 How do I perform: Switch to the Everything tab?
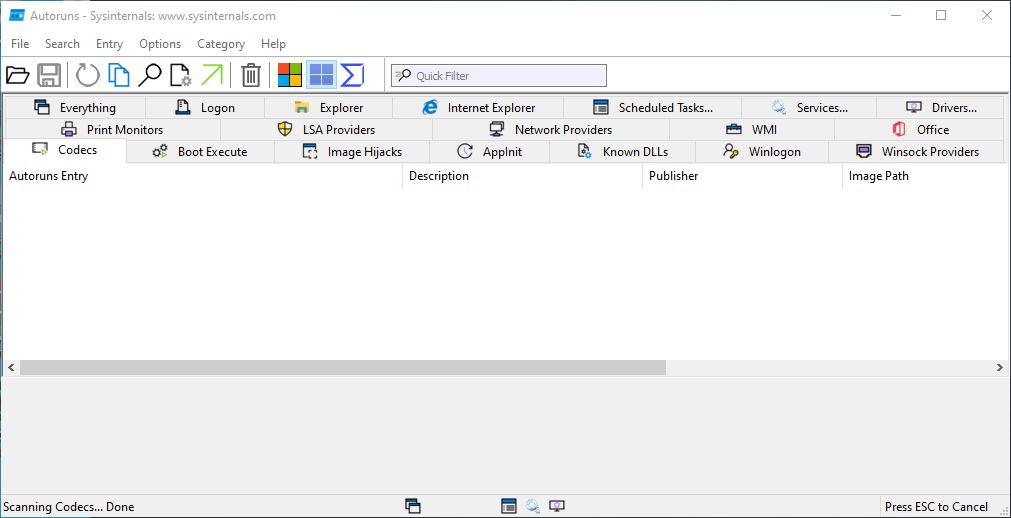(75, 108)
